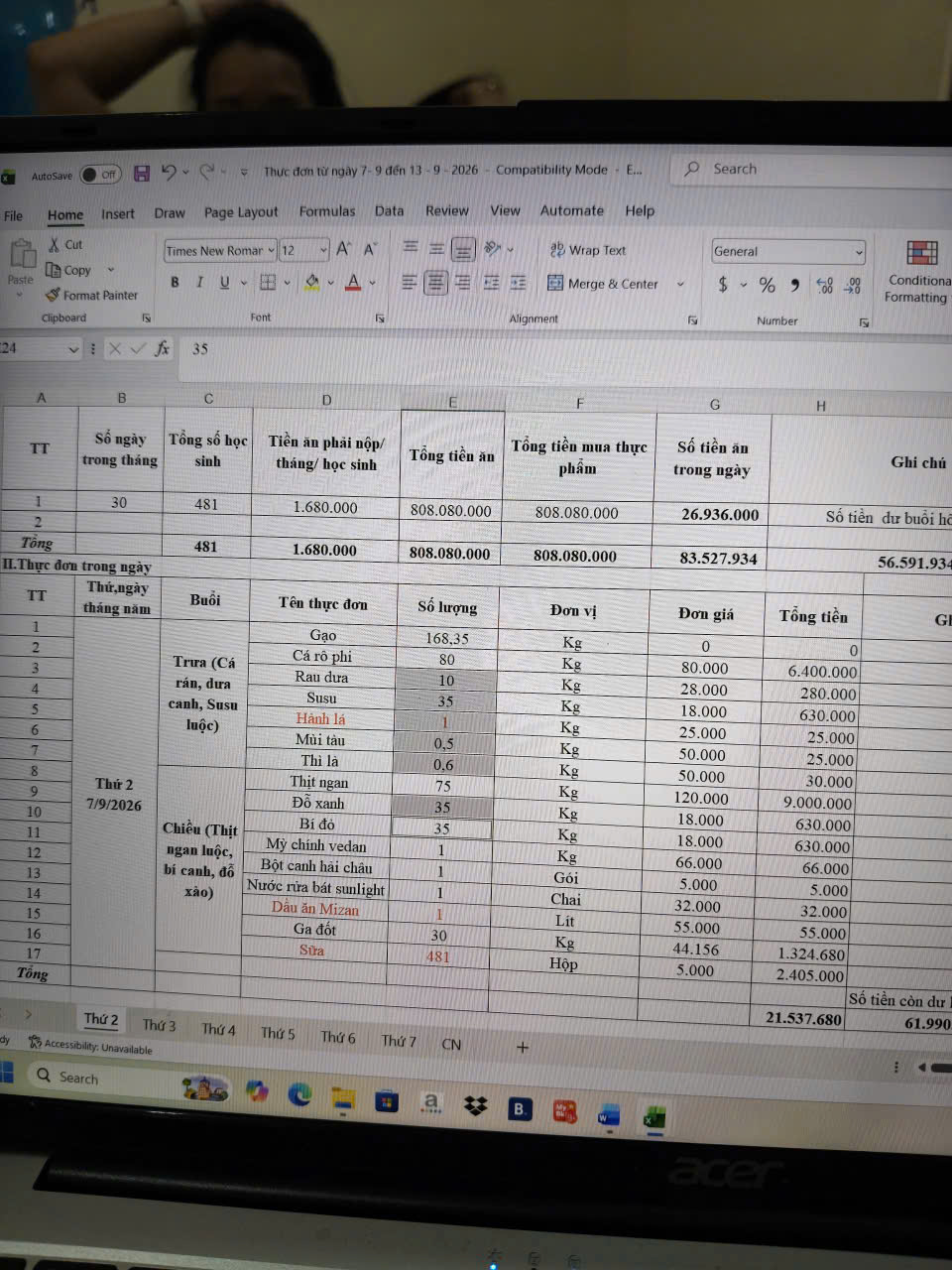Viewport: 952px width, 1270px height.
Task: Pick red font color A swatch
Action: (353, 283)
